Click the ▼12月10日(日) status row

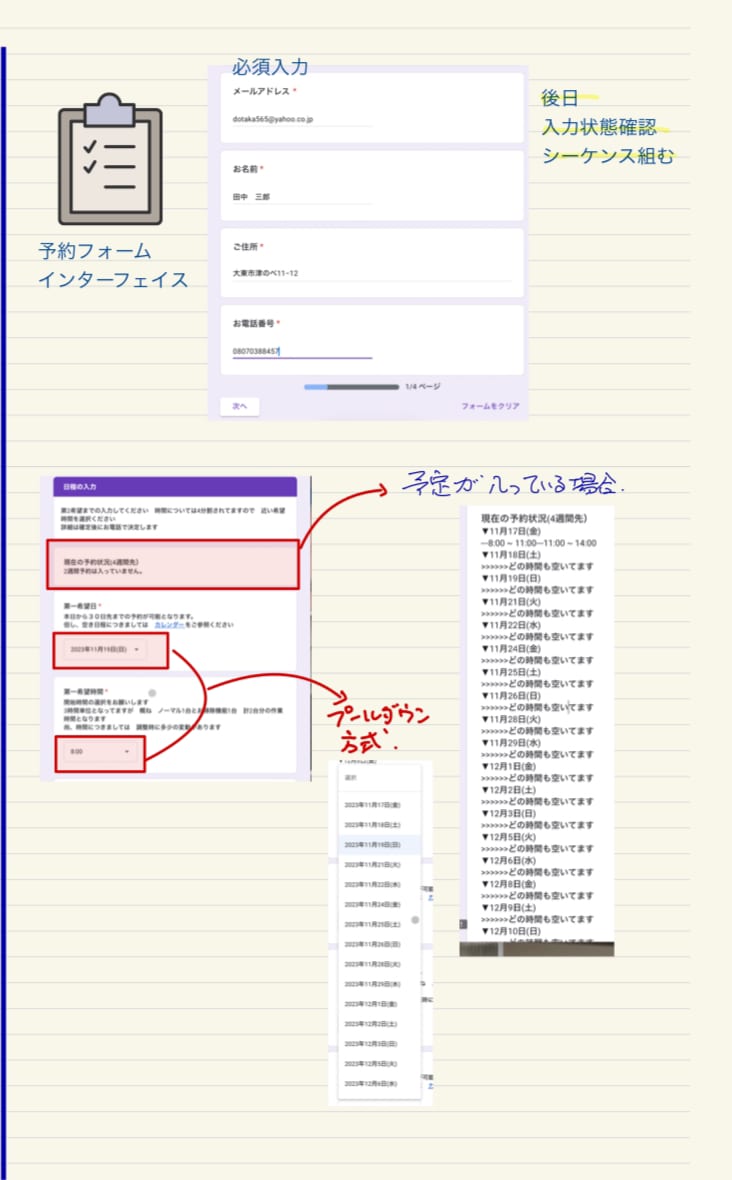[x=511, y=931]
